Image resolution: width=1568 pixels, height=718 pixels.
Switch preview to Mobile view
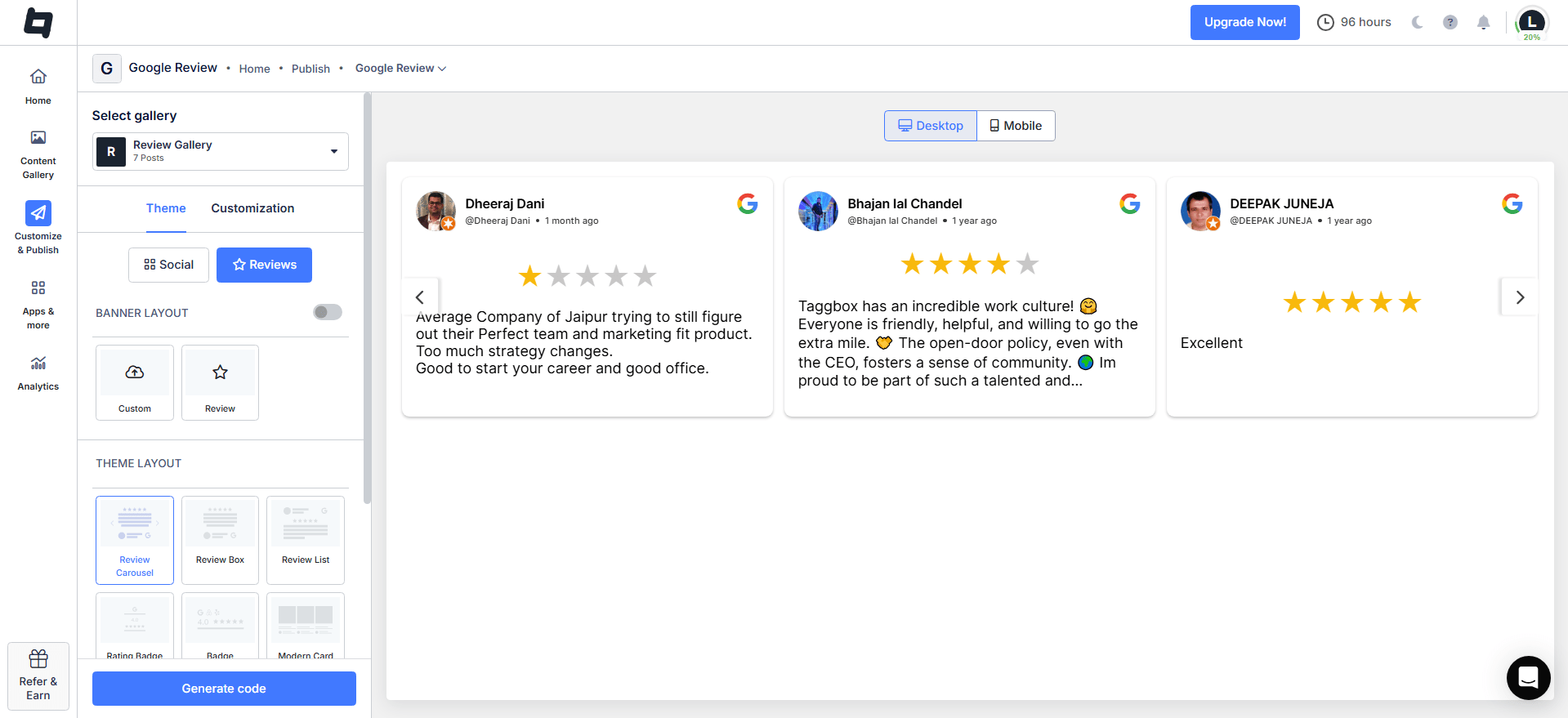[1016, 126]
